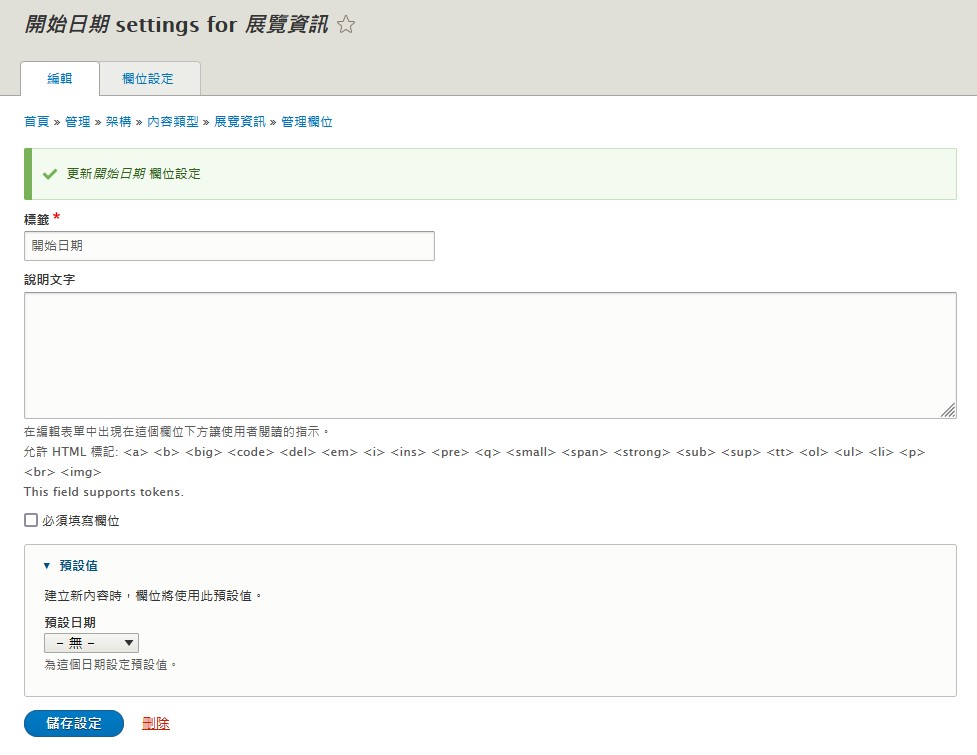
Task: Toggle the 必須填寫欄位 checkbox
Action: (31, 520)
